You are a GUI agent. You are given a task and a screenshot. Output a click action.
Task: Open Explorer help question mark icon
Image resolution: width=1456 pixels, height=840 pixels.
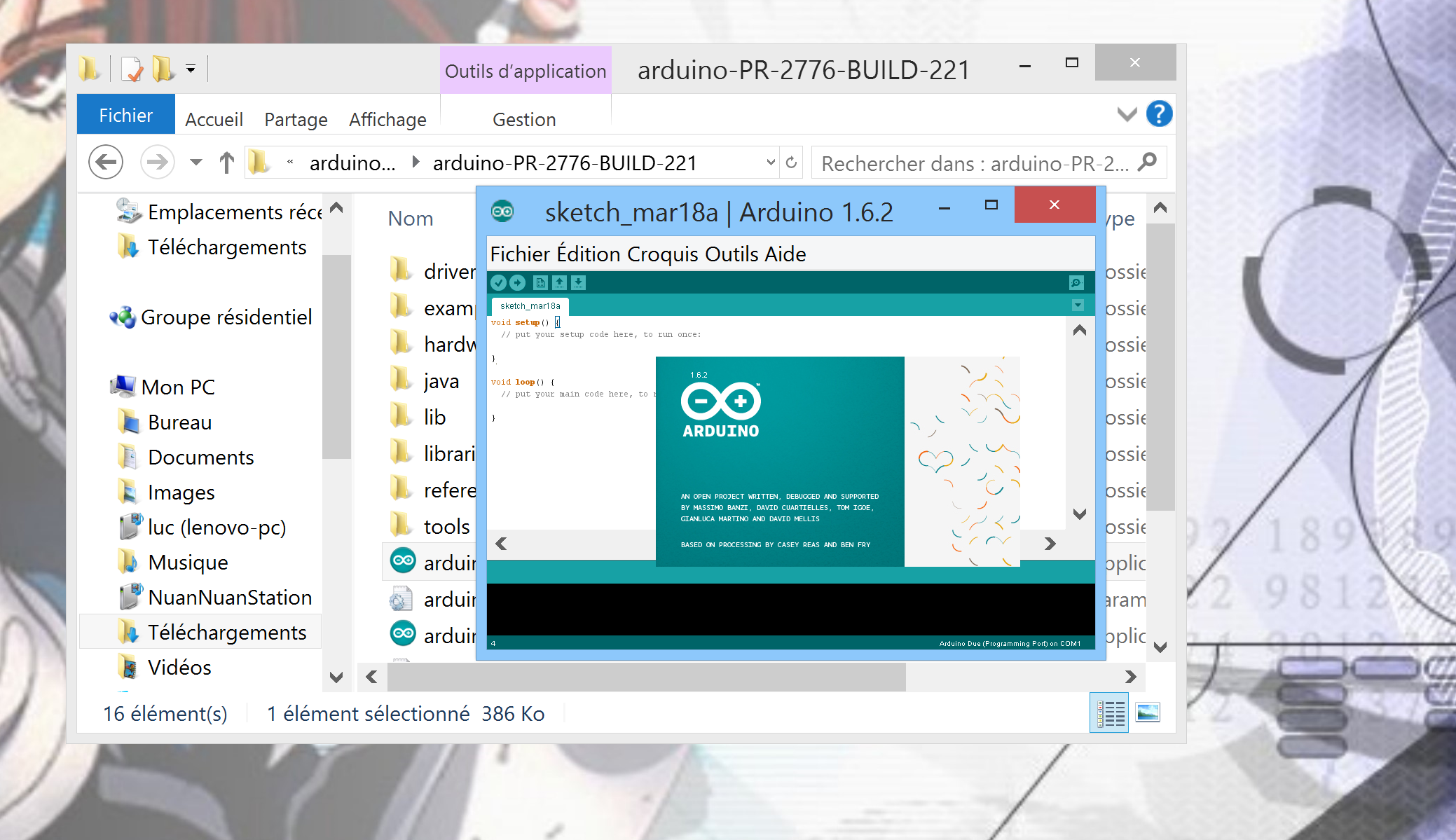coord(1159,113)
